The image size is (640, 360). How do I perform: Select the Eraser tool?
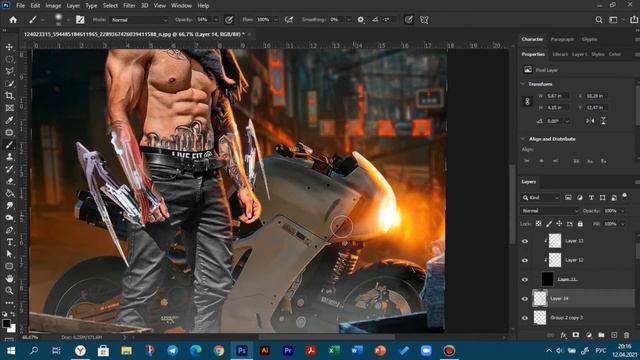9,181
